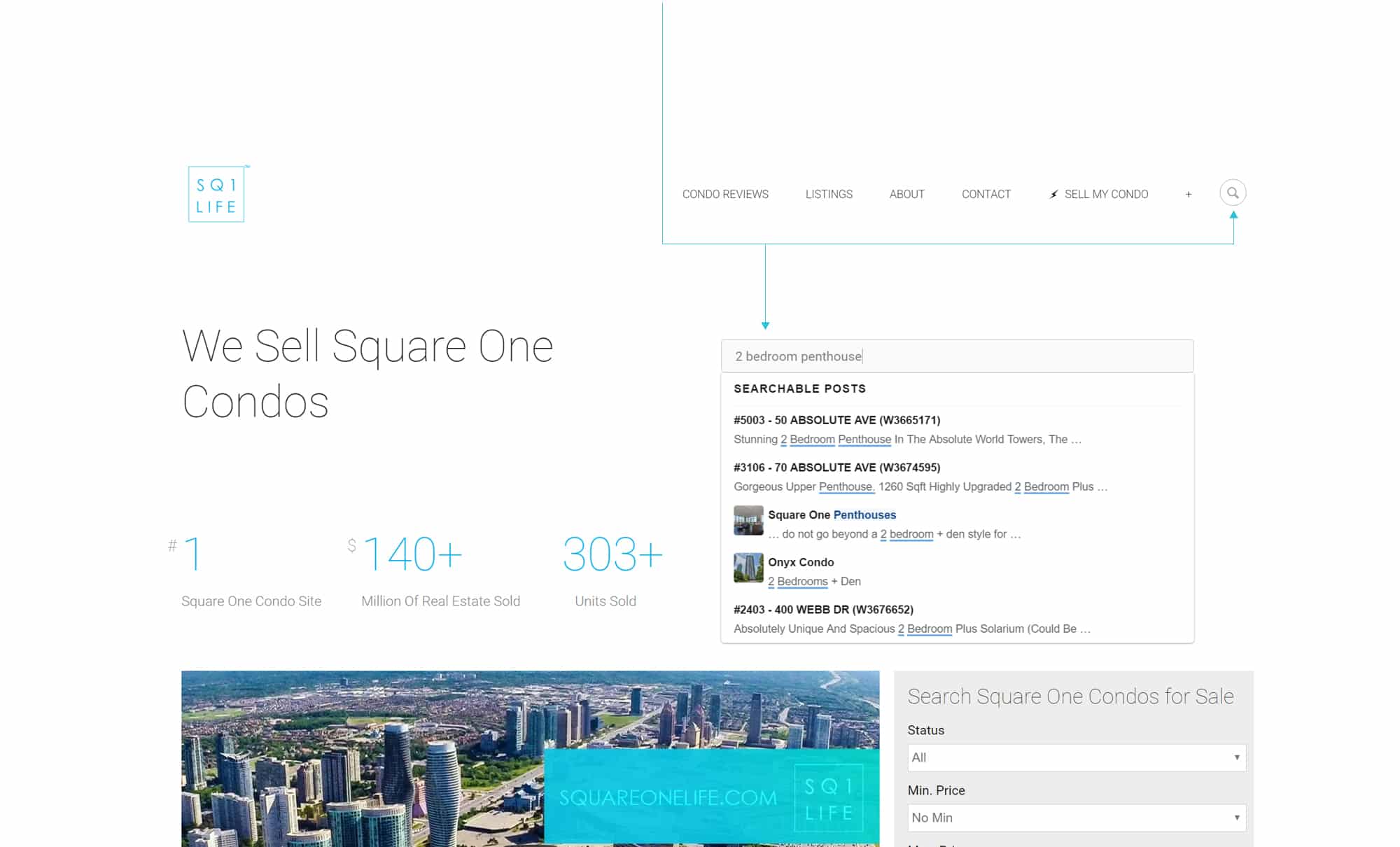Open the Square One Penthouses result
Viewport: 1400px width, 847px height.
point(832,514)
